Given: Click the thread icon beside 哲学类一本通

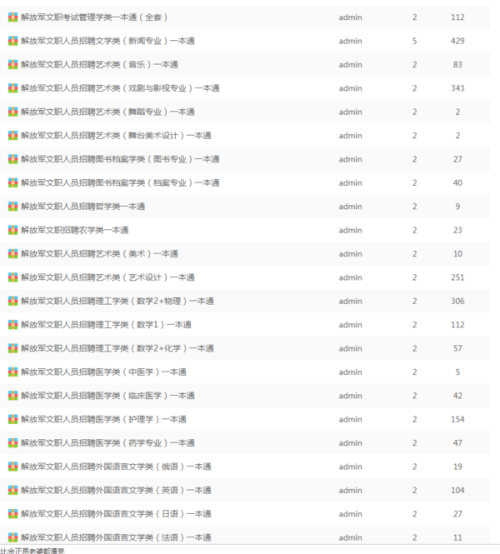Looking at the screenshot, I should tap(13, 206).
